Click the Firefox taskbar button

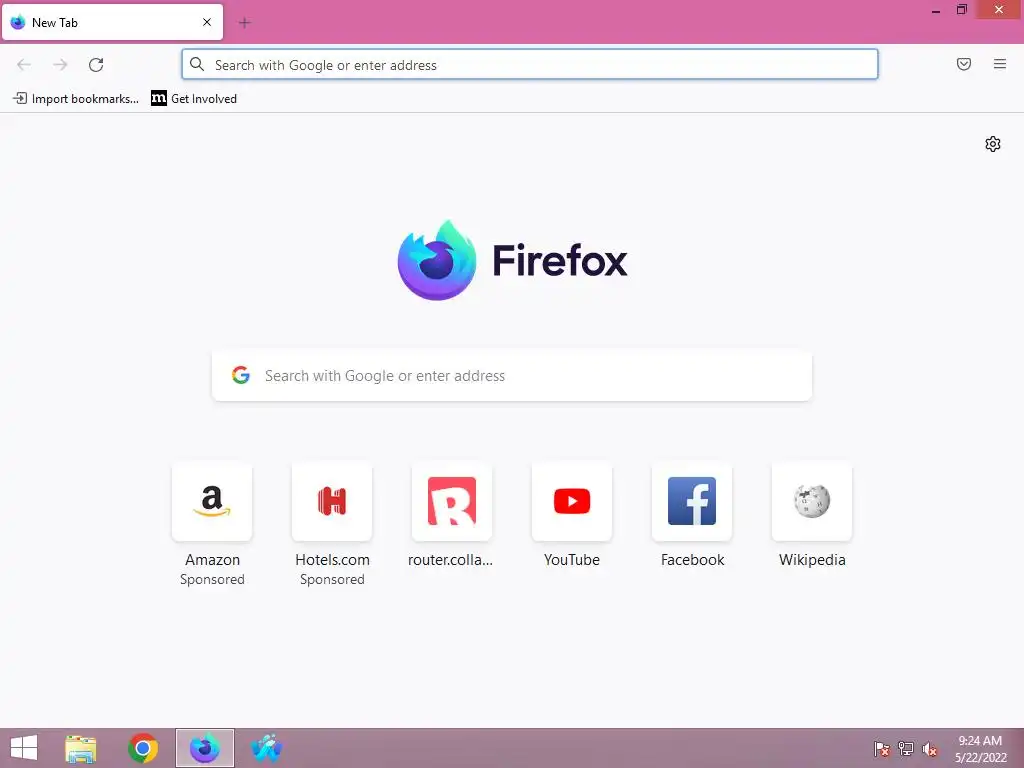(204, 748)
